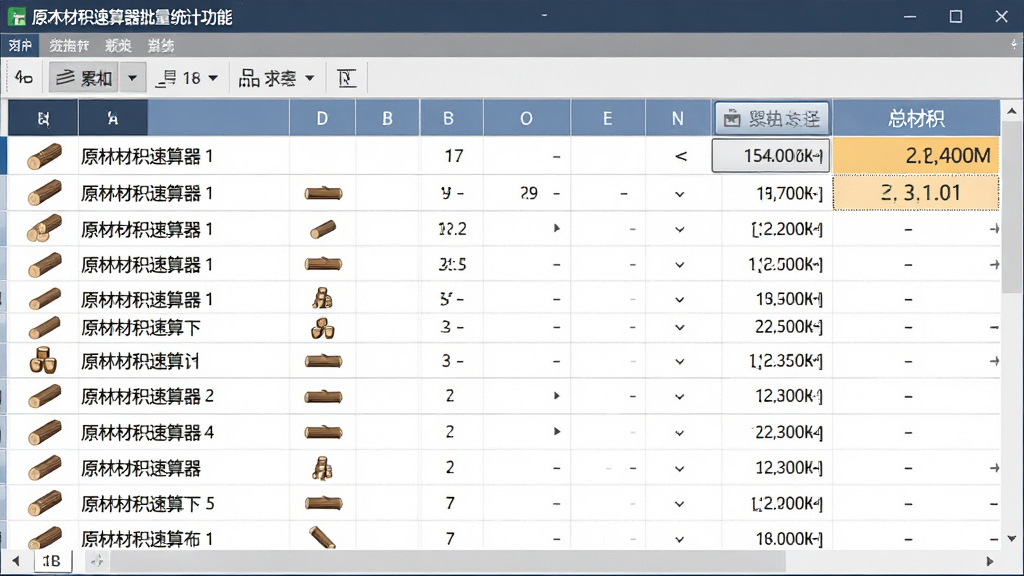Click the green app icon in the title bar
This screenshot has width=1024, height=576.
coord(16,17)
